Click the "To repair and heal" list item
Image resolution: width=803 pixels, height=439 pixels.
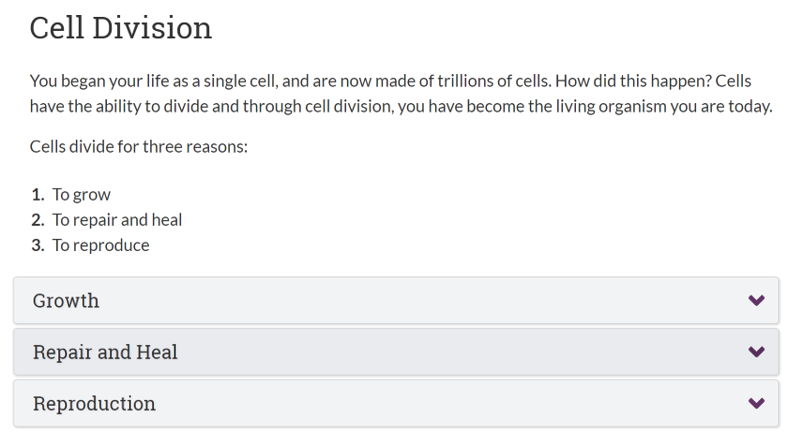coord(117,220)
